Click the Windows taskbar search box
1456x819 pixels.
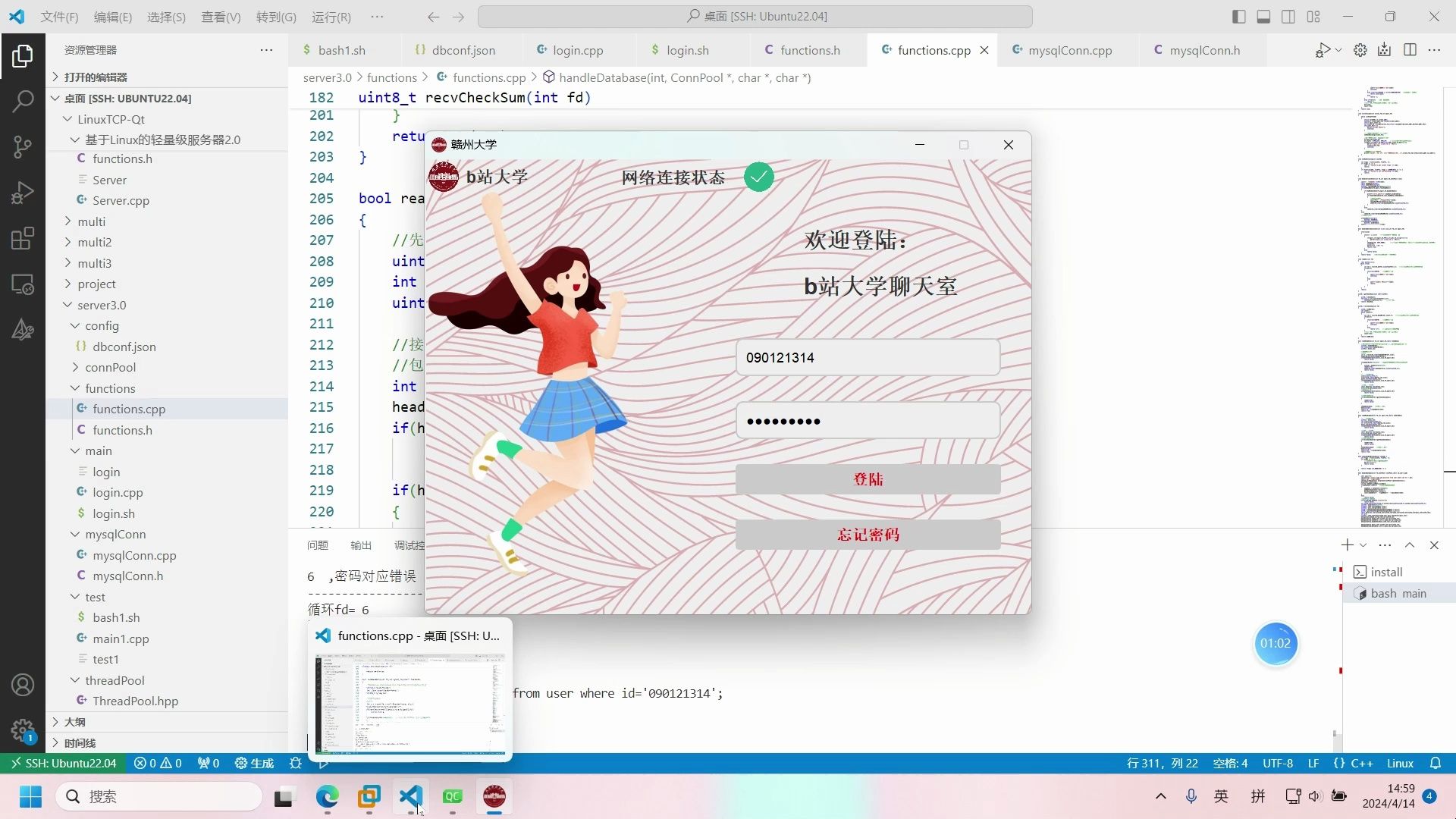158,796
